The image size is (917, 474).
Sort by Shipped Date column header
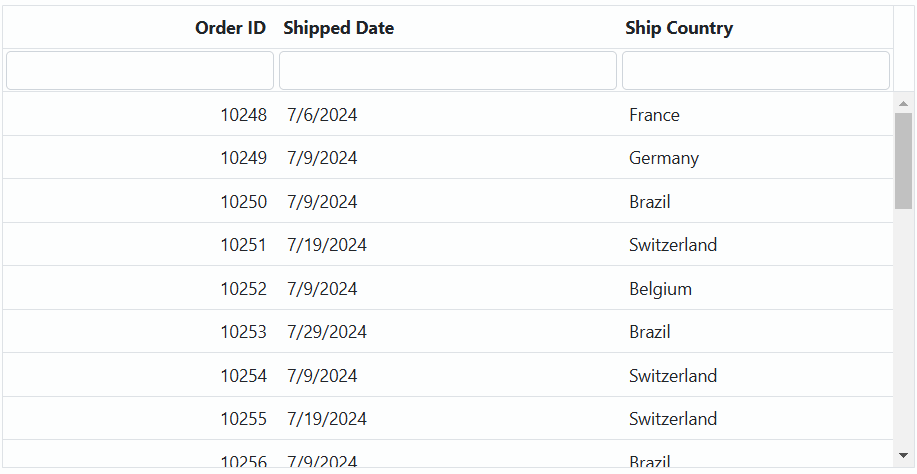(339, 28)
